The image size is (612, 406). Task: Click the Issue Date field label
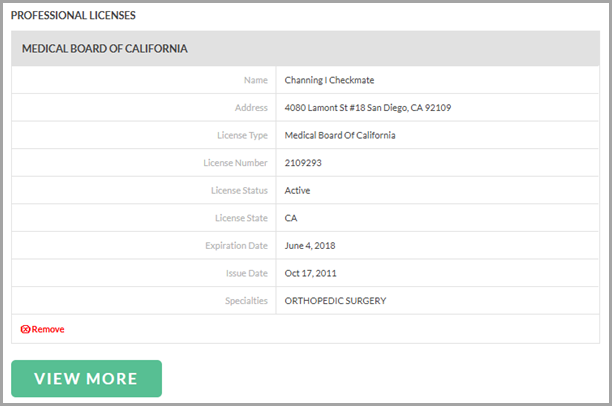(x=245, y=272)
